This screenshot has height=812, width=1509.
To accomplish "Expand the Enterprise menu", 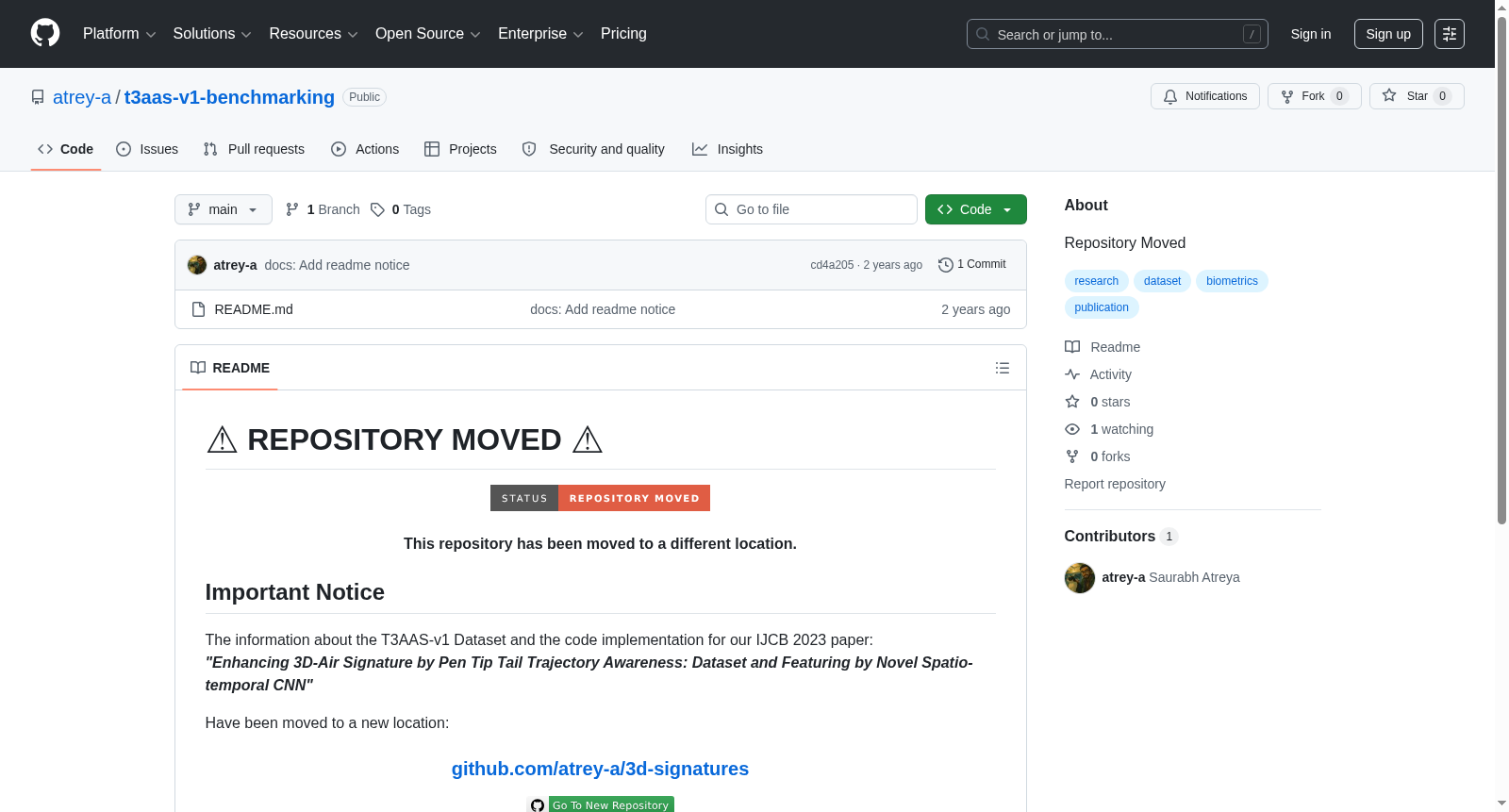I will coord(540,34).
